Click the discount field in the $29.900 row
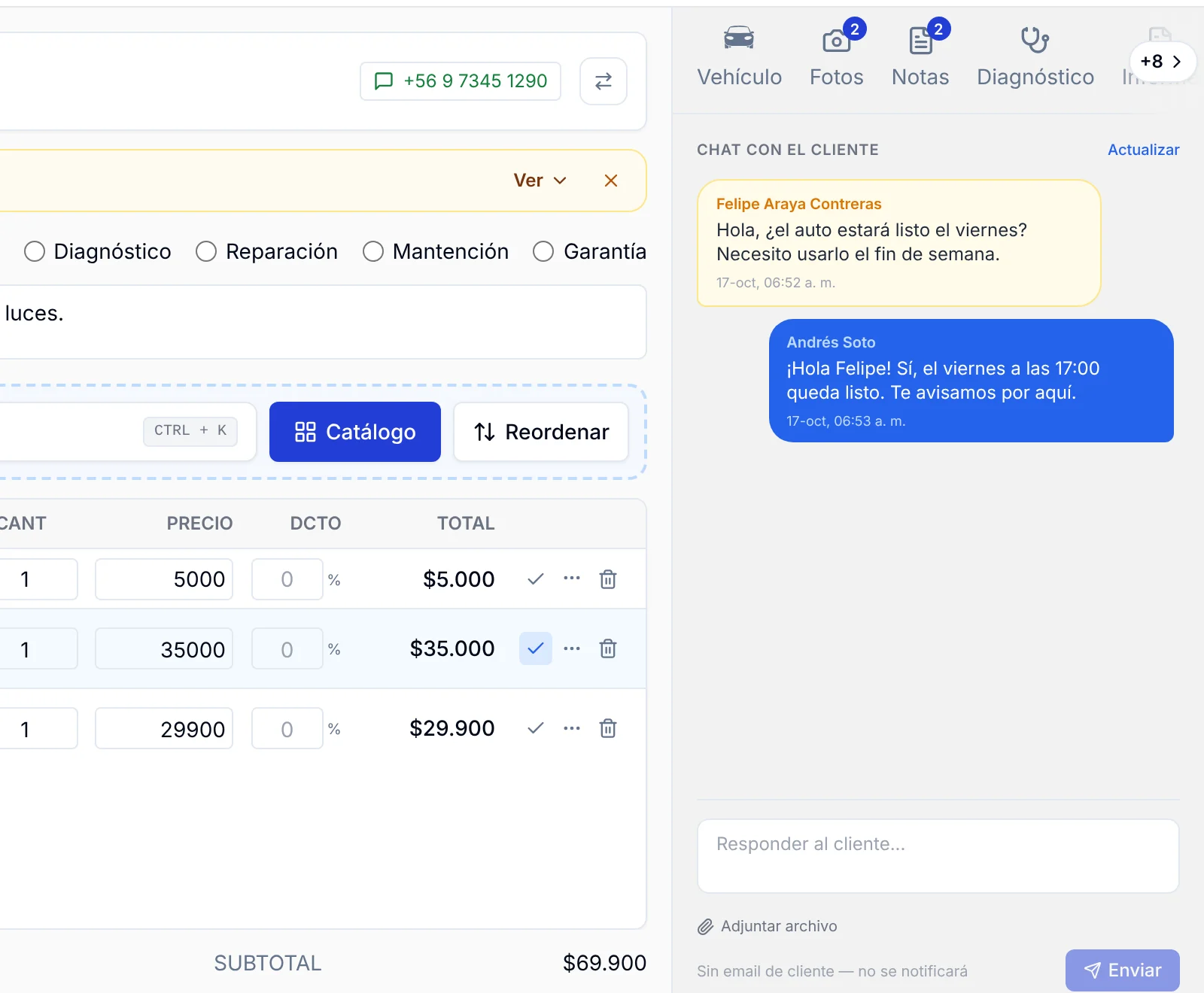Viewport: 1204px width, 993px height. click(x=287, y=728)
